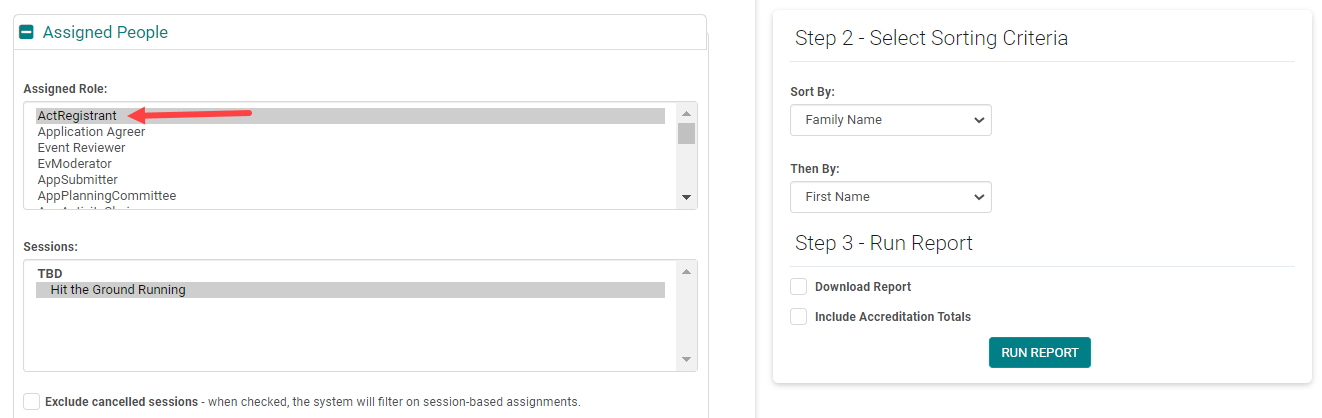Select Hit the Ground Running session

(x=118, y=290)
